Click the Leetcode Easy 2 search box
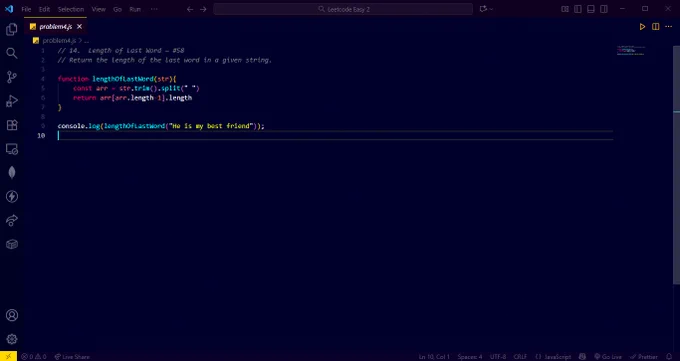 [x=343, y=9]
